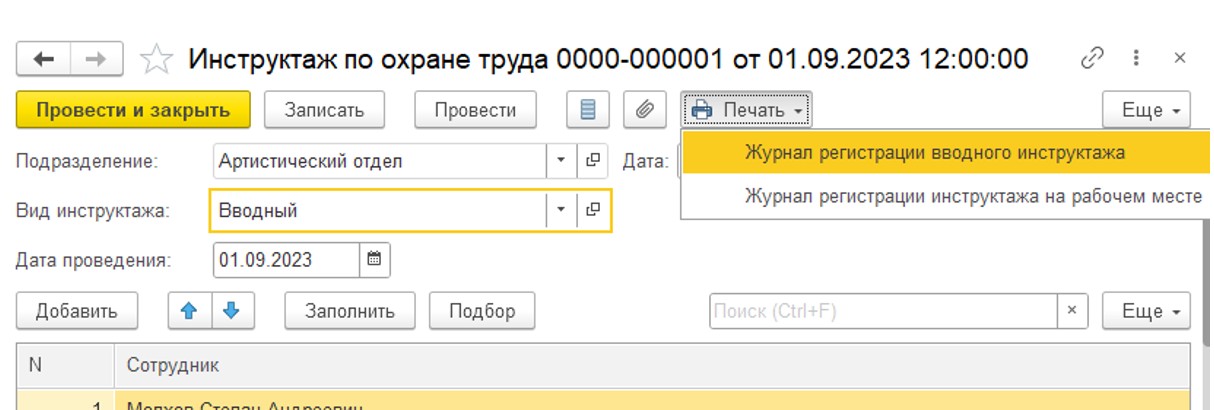Open document movements report icon
Image resolution: width=1214 pixels, height=410 pixels.
pos(588,110)
